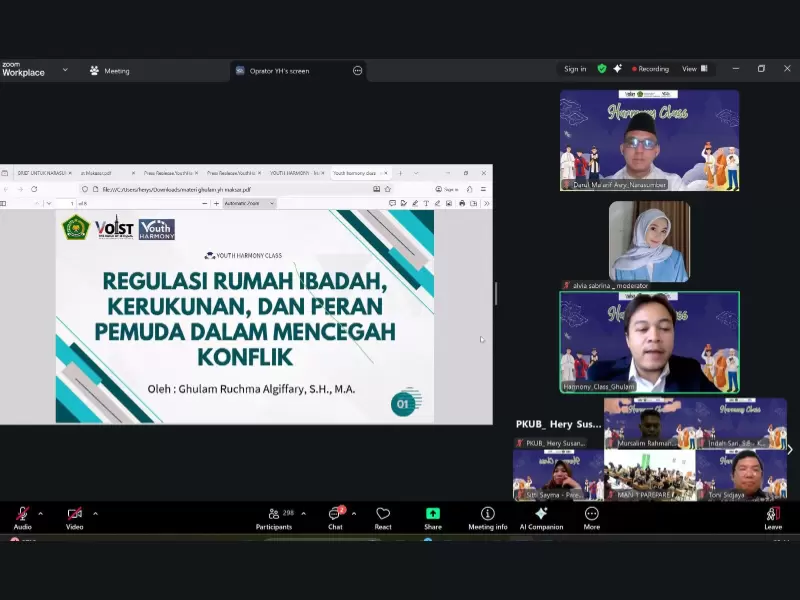Turn on the camera via Video icon
The height and width of the screenshot is (600, 800).
74,514
